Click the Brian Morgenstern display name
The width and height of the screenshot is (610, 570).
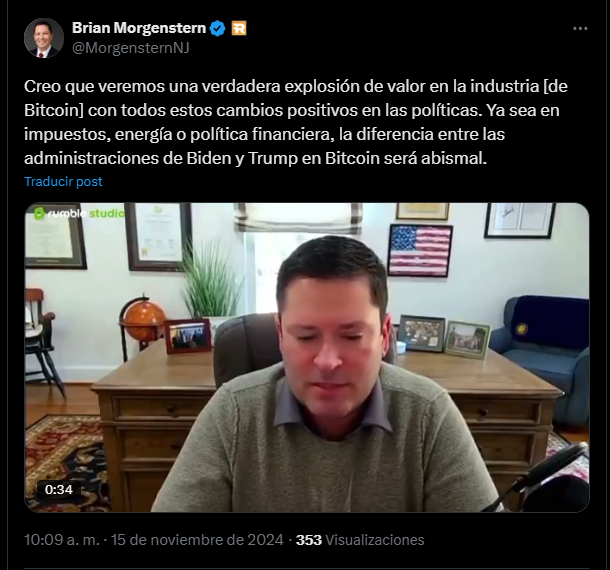[x=139, y=28]
